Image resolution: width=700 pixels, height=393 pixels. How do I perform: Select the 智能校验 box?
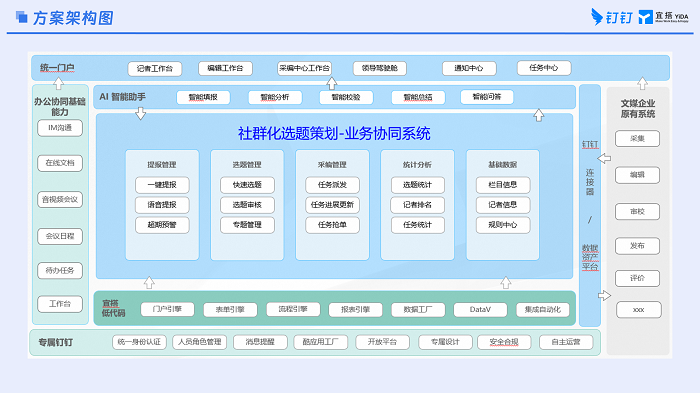point(346,97)
